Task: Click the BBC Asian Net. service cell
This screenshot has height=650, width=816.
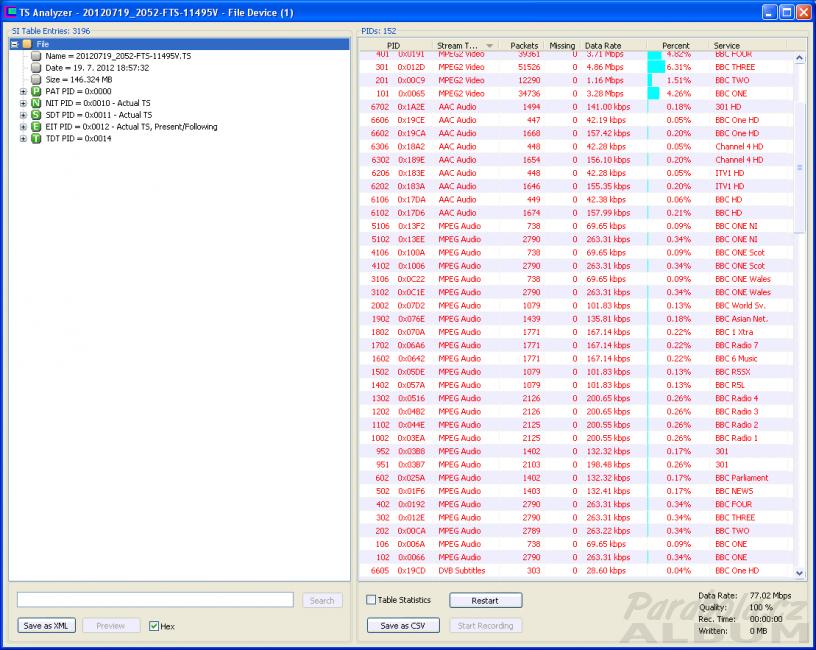Action: [742, 318]
